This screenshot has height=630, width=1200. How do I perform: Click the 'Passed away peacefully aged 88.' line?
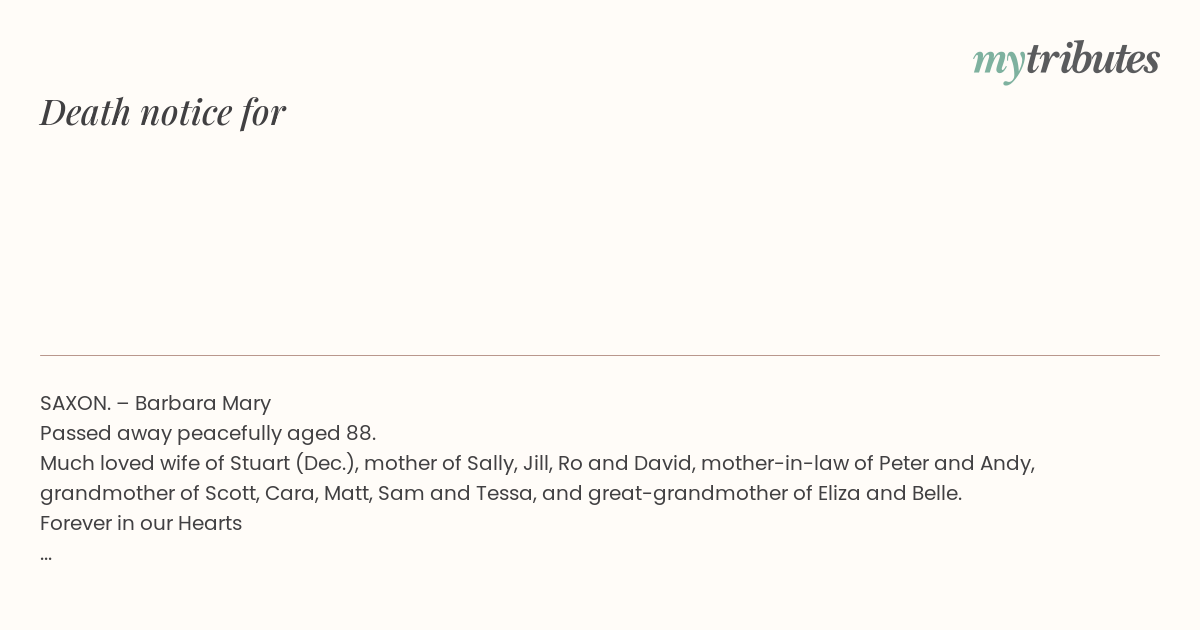(208, 433)
